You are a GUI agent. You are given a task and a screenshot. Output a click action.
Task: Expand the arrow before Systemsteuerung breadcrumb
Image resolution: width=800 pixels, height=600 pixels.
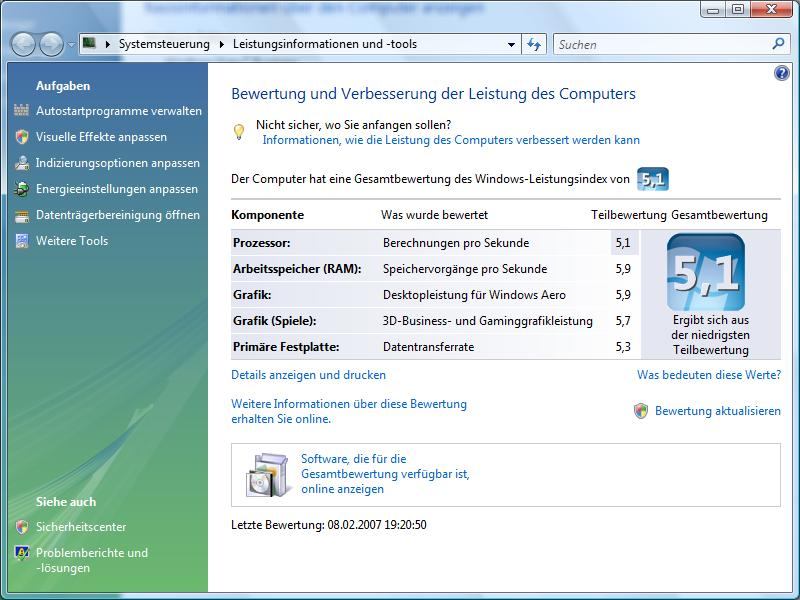pyautogui.click(x=108, y=44)
